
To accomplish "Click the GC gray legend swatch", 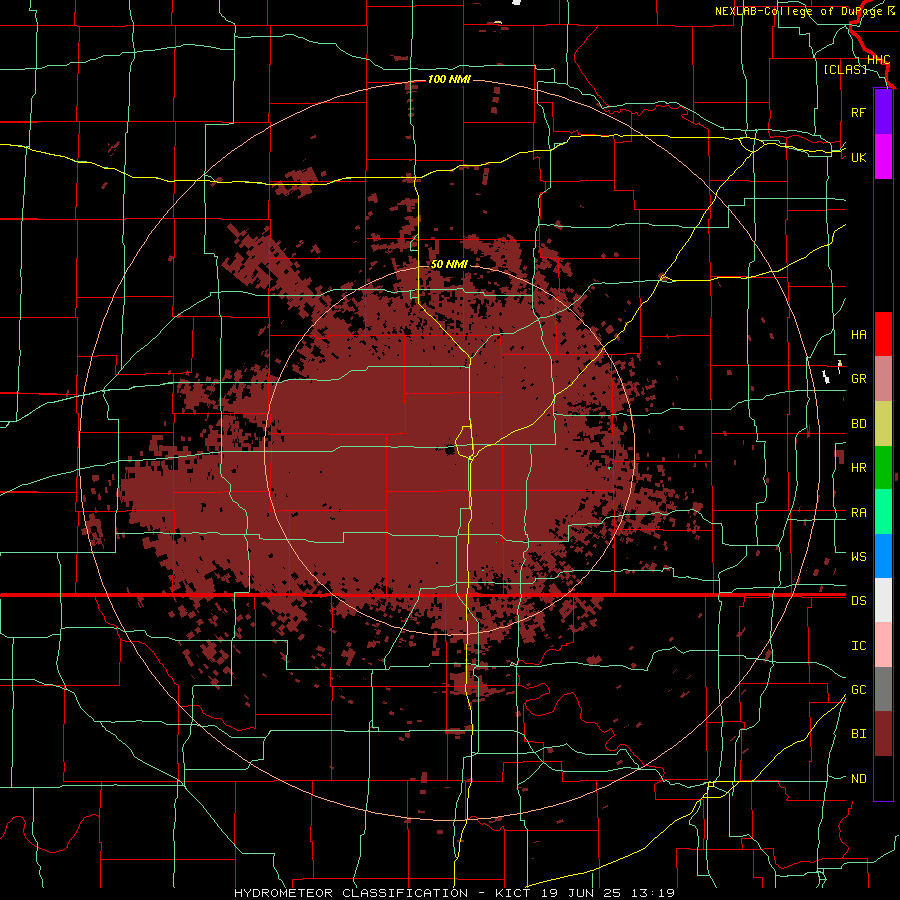I will [883, 689].
